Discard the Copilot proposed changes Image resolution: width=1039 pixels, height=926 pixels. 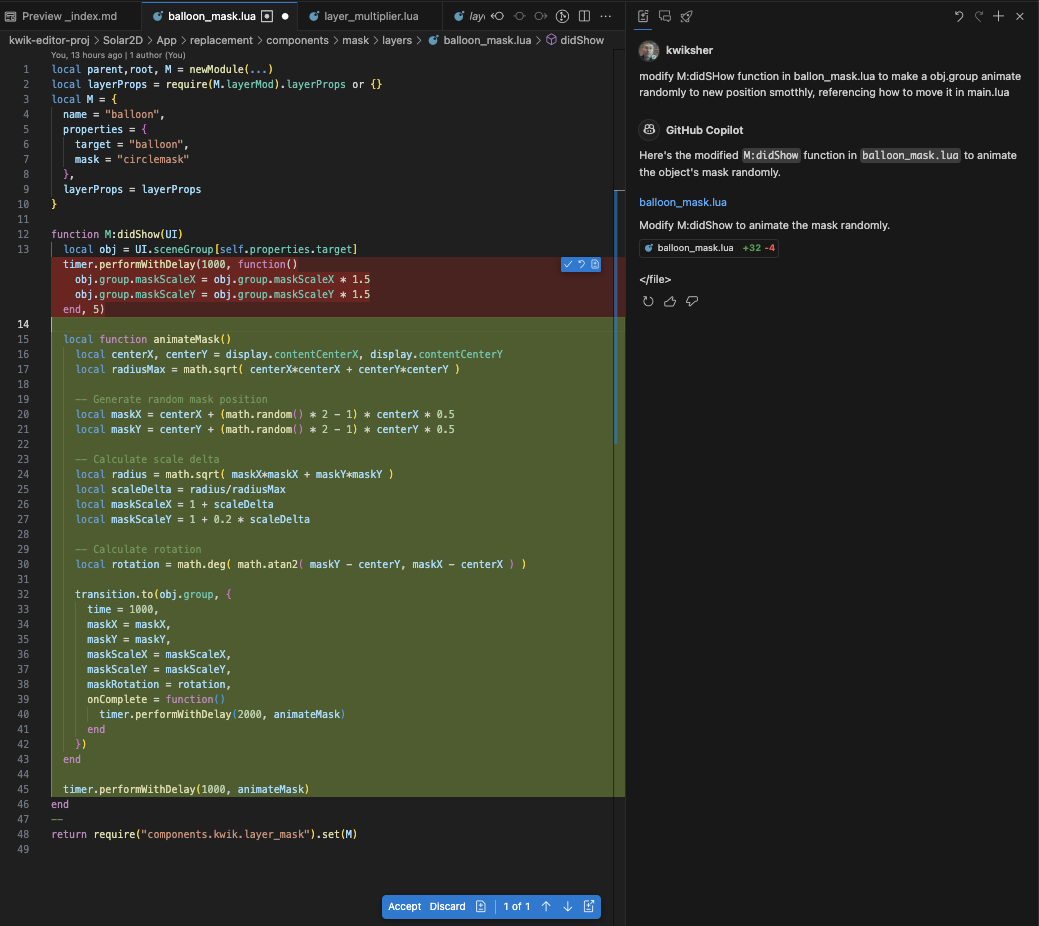(447, 906)
